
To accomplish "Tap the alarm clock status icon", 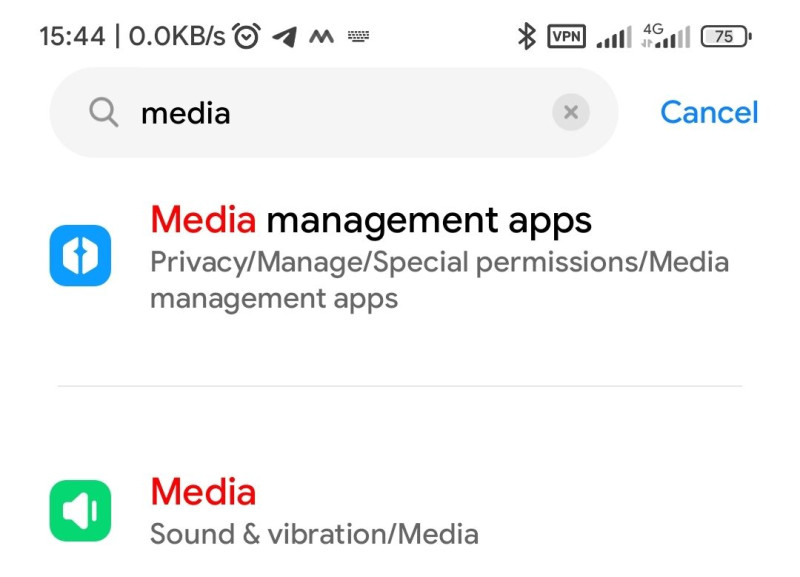I will pos(246,36).
